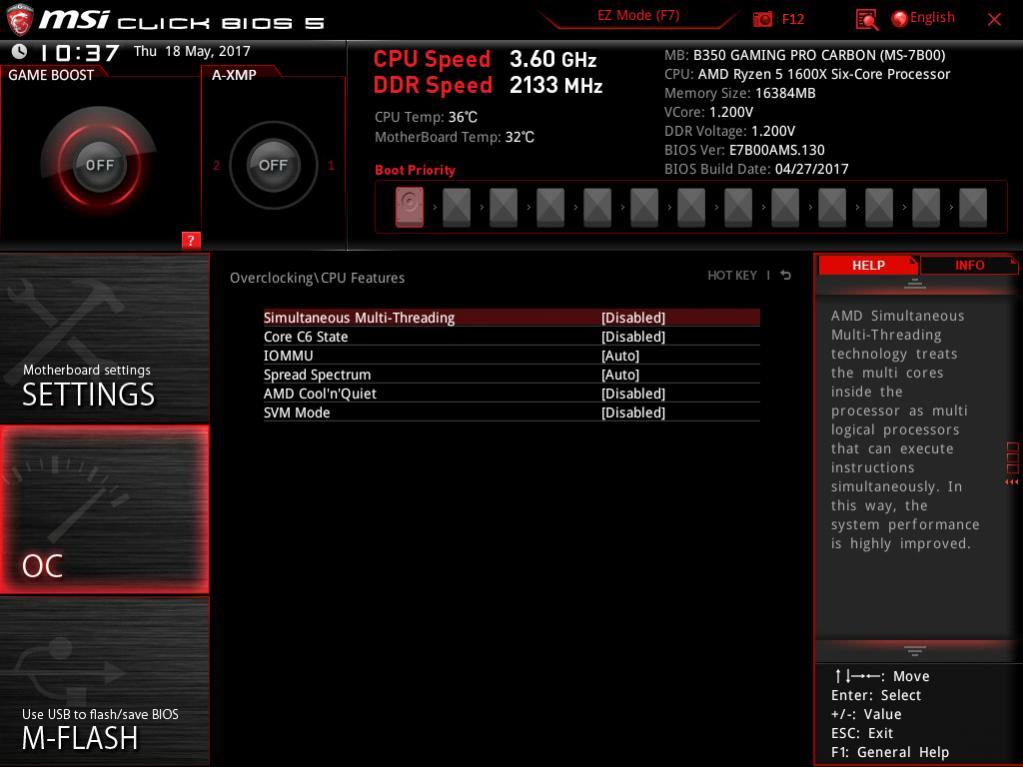
Task: Change Simultaneous Multi-Threading [Disabled] value
Action: (x=633, y=318)
